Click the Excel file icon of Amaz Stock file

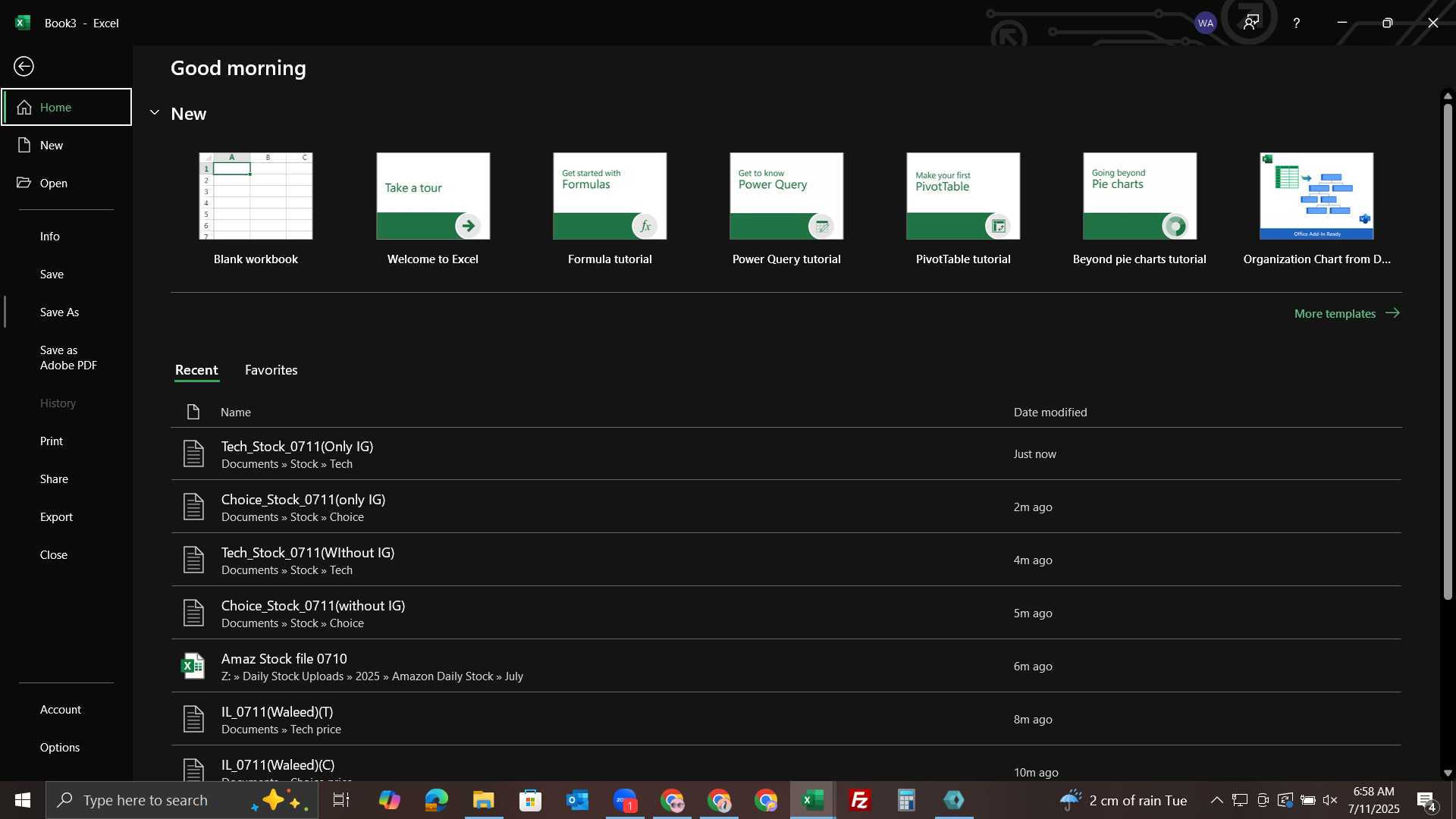pyautogui.click(x=193, y=666)
